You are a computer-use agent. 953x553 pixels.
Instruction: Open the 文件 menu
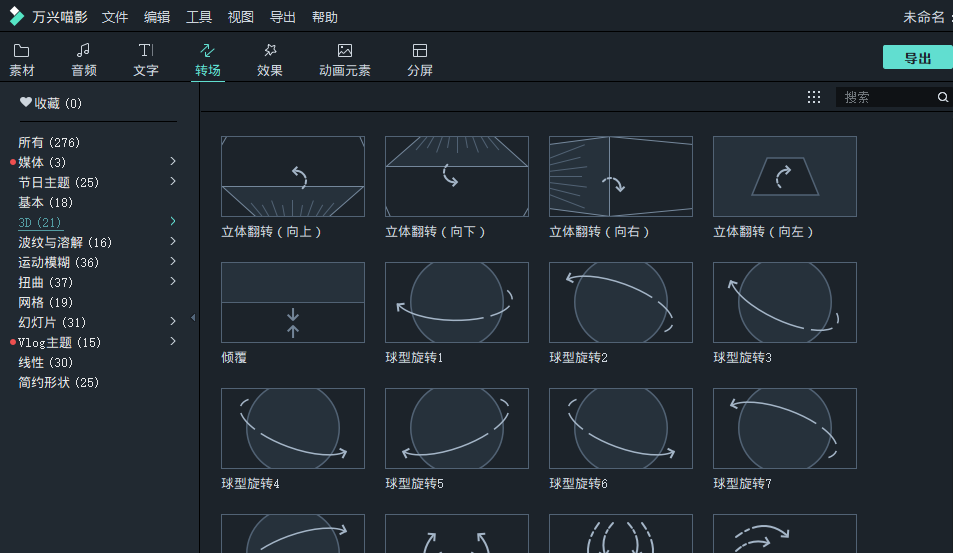click(115, 17)
